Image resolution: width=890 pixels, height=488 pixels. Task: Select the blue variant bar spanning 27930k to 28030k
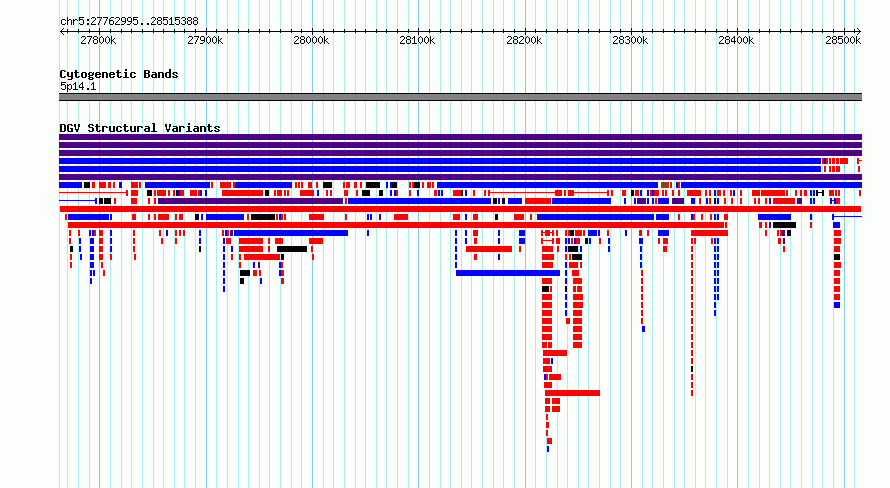pos(291,233)
